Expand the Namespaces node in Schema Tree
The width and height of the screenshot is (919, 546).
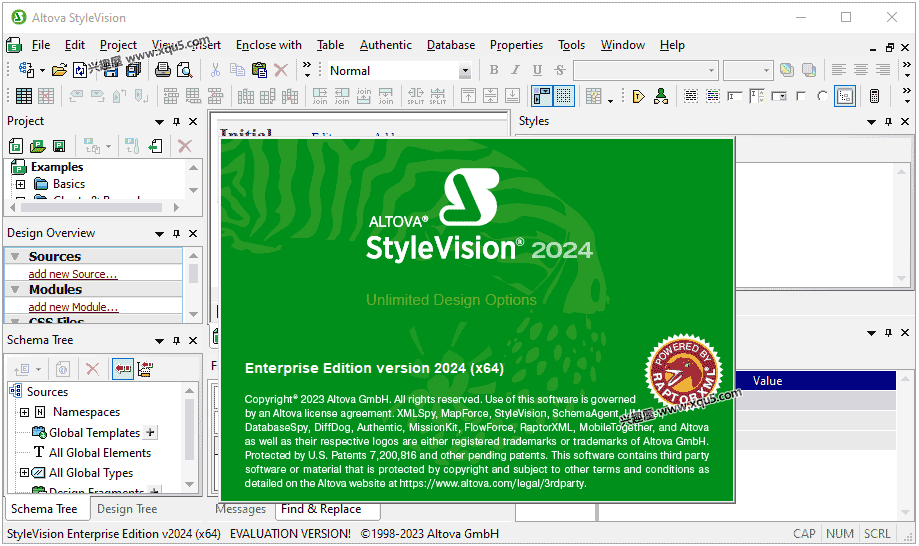pyautogui.click(x=25, y=412)
